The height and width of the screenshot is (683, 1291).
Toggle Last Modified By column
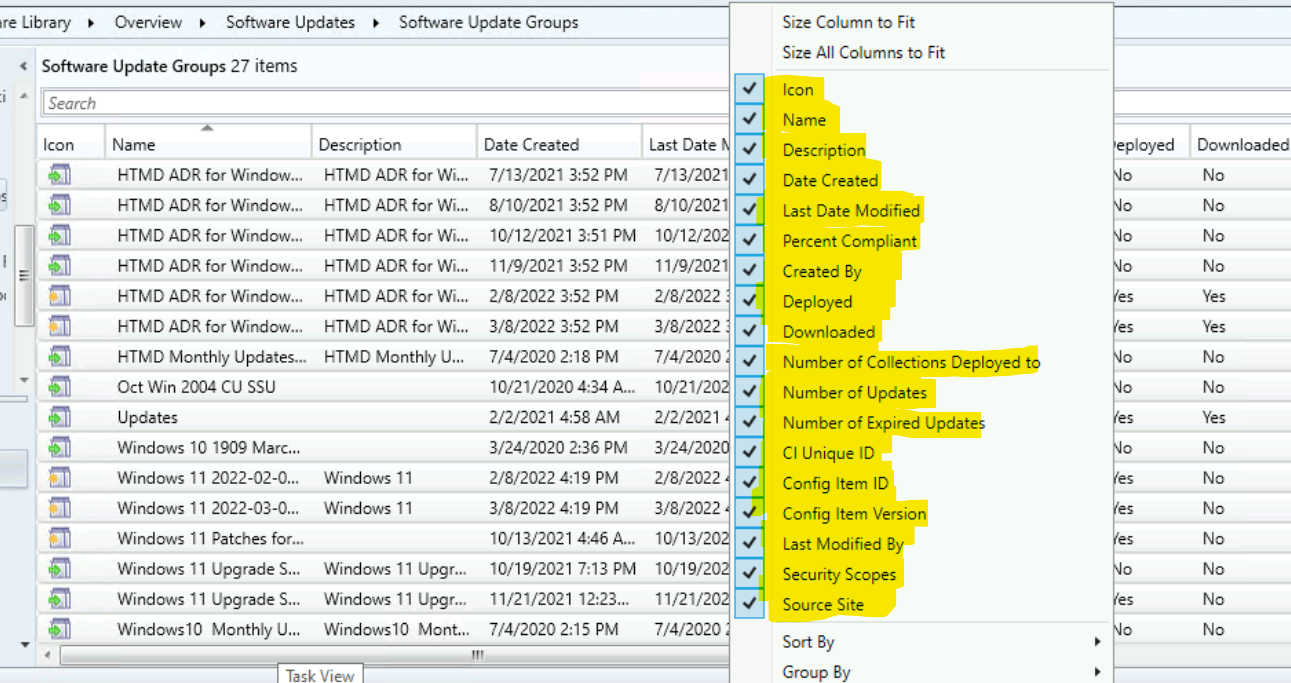[x=750, y=544]
